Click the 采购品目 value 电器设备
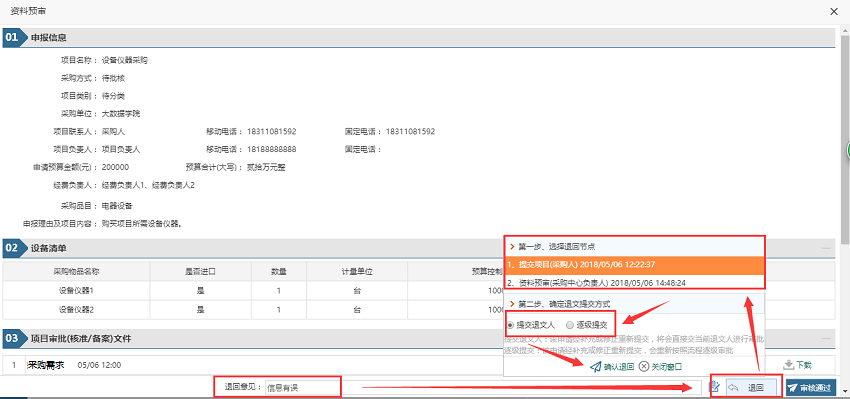Viewport: 850px width, 399px height. coord(117,206)
